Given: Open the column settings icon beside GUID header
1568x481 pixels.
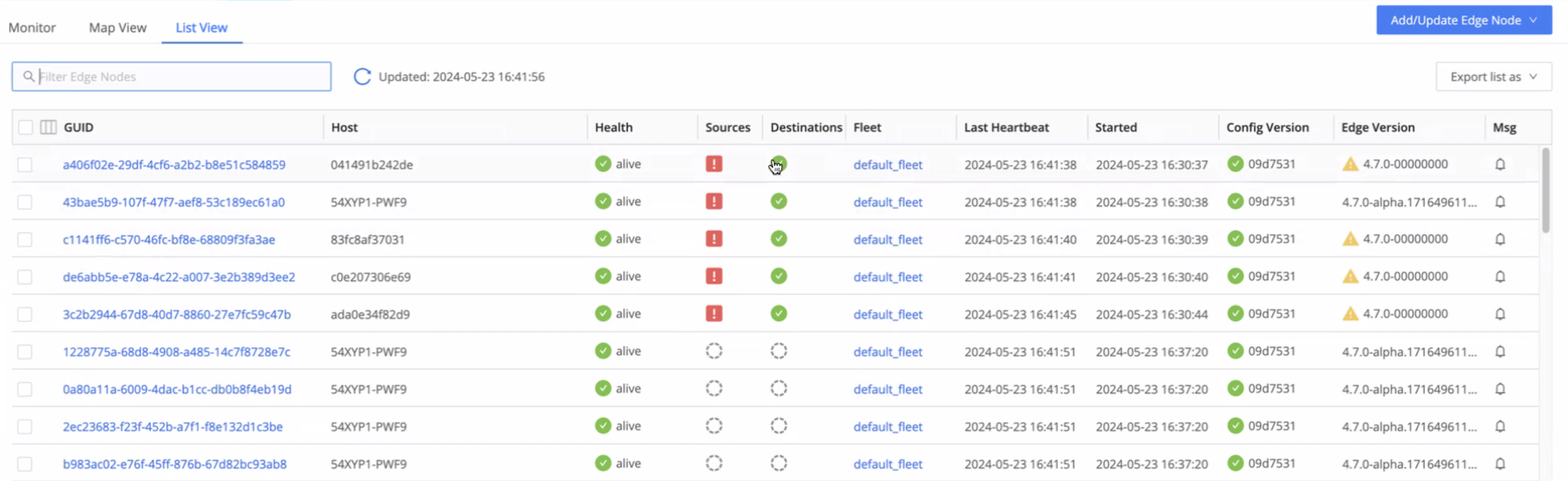Looking at the screenshot, I should tap(48, 127).
